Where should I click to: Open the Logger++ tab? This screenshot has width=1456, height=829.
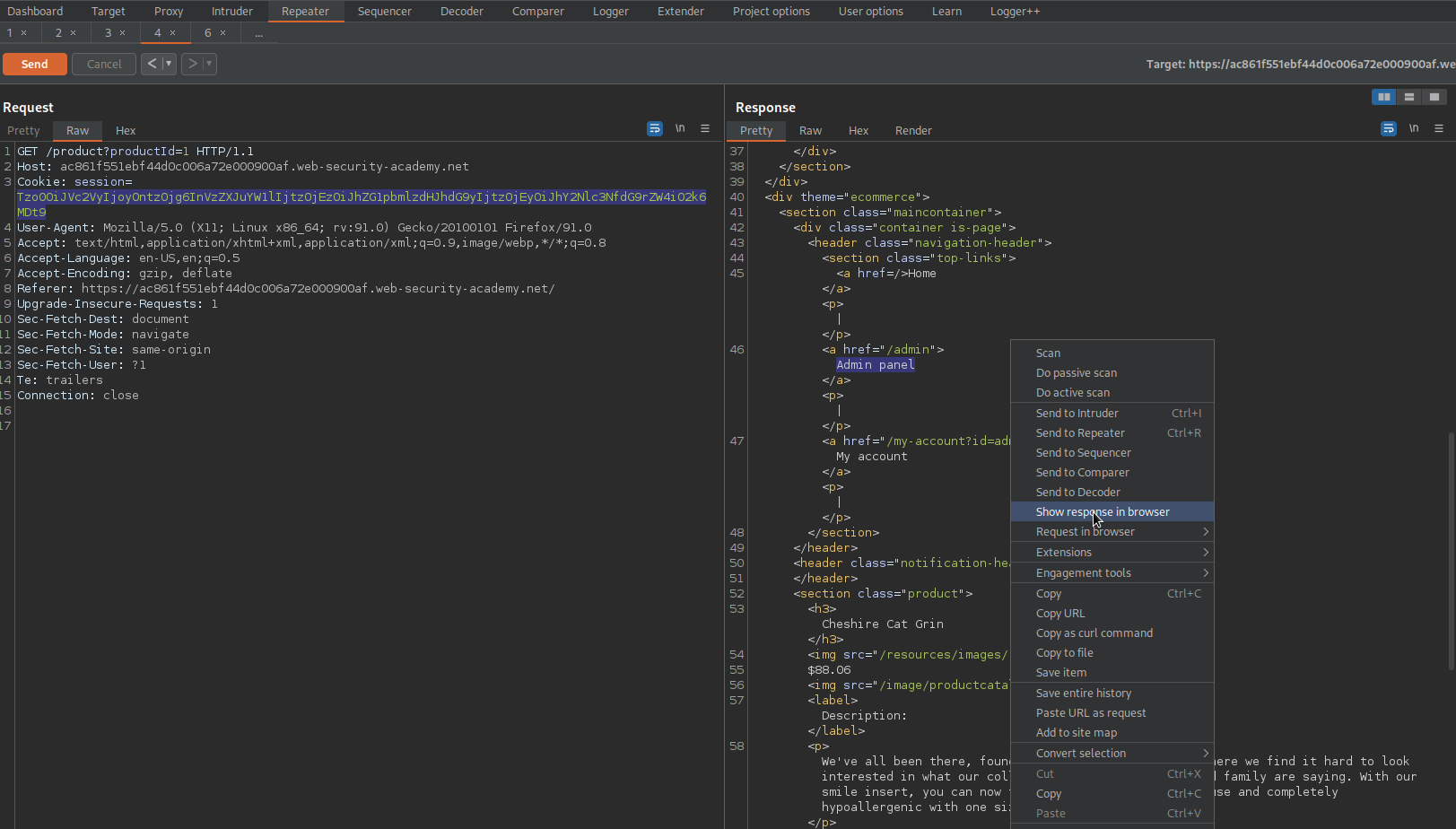coord(1016,11)
